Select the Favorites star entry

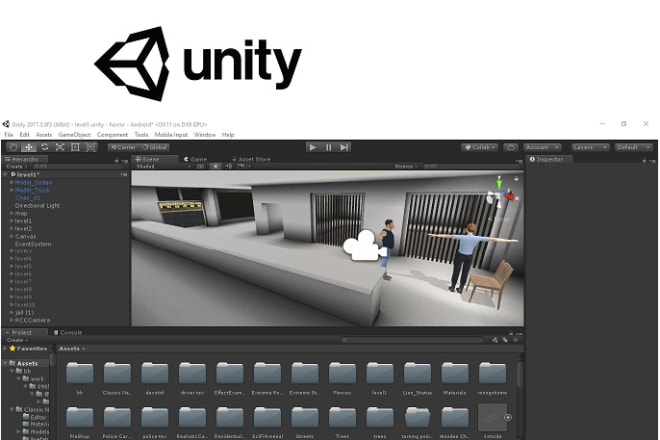pos(27,349)
